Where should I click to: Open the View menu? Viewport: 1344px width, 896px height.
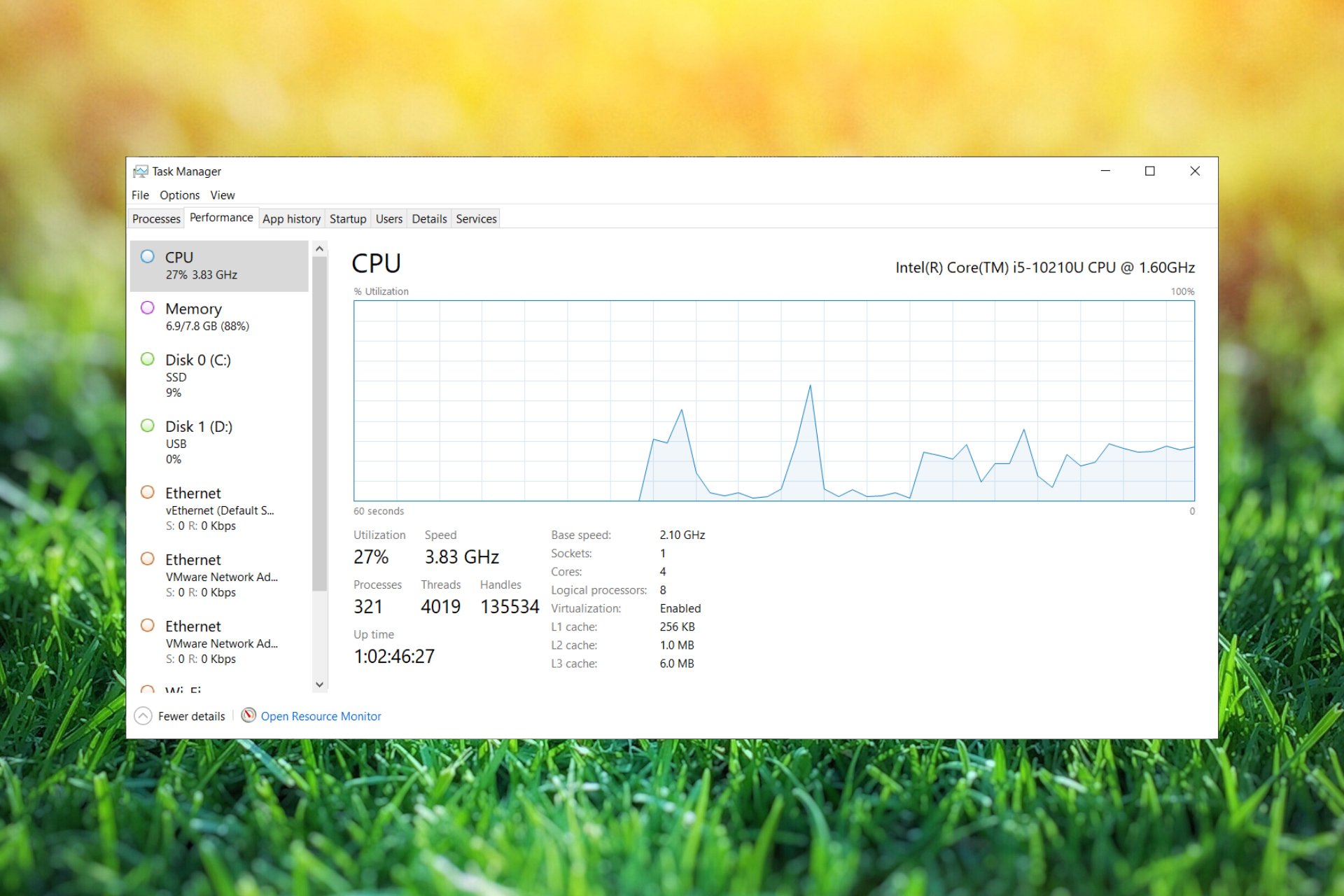tap(223, 195)
